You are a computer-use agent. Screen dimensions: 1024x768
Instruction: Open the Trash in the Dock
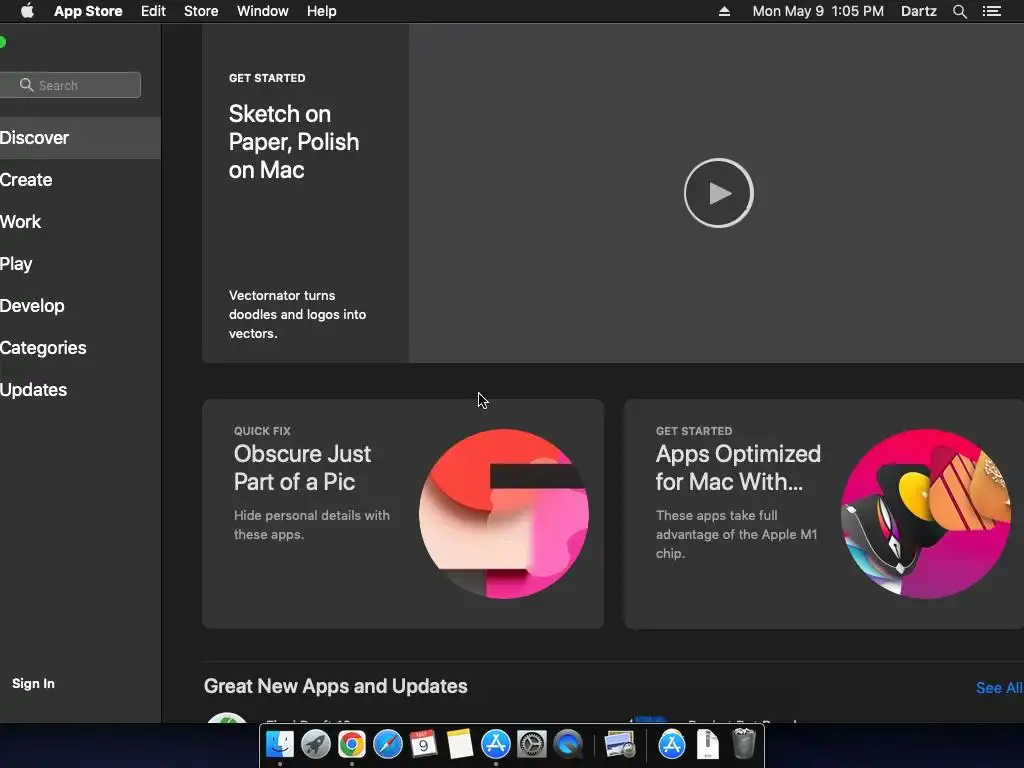pos(743,744)
